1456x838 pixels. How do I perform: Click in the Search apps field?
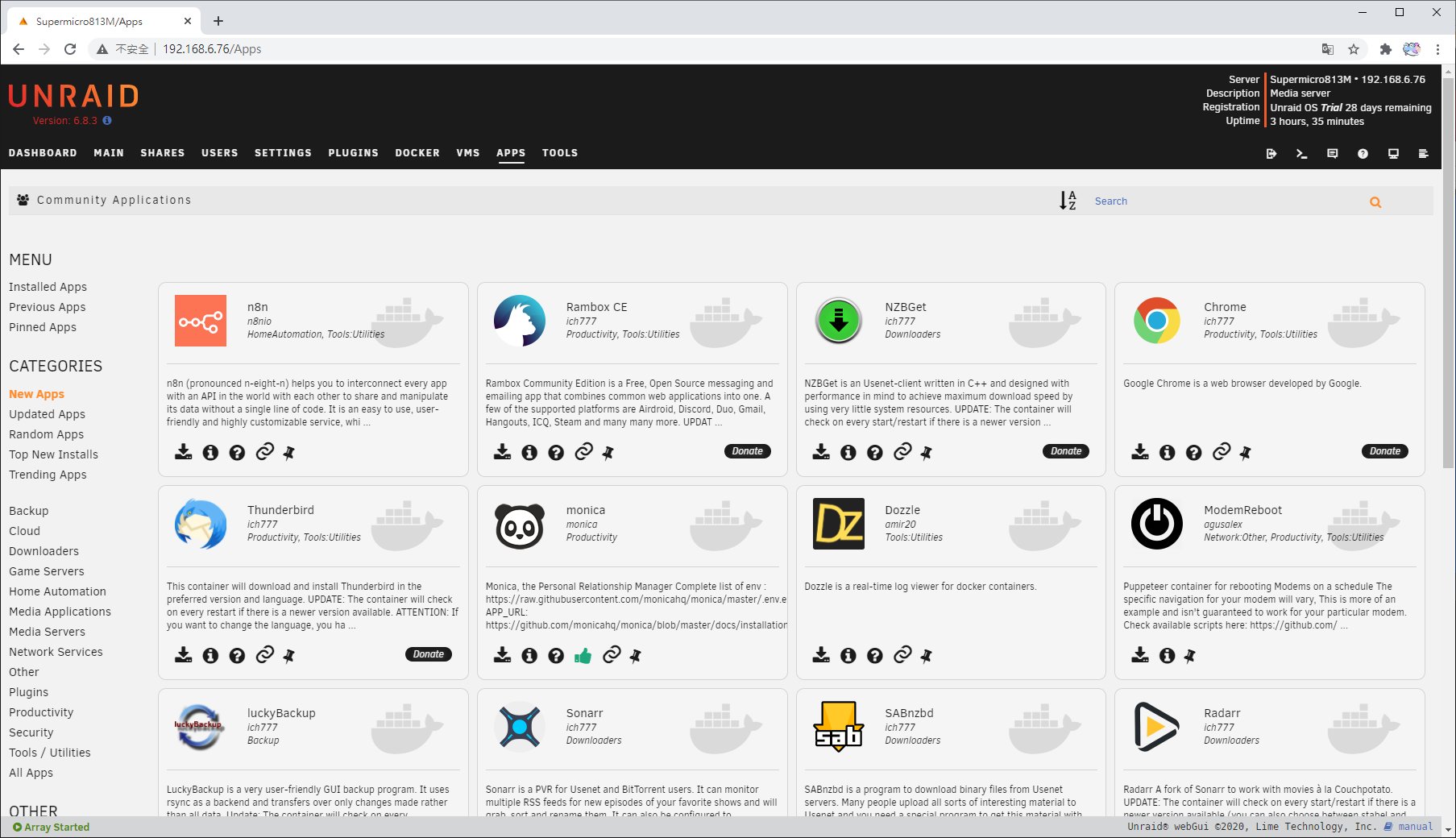pyautogui.click(x=1225, y=201)
